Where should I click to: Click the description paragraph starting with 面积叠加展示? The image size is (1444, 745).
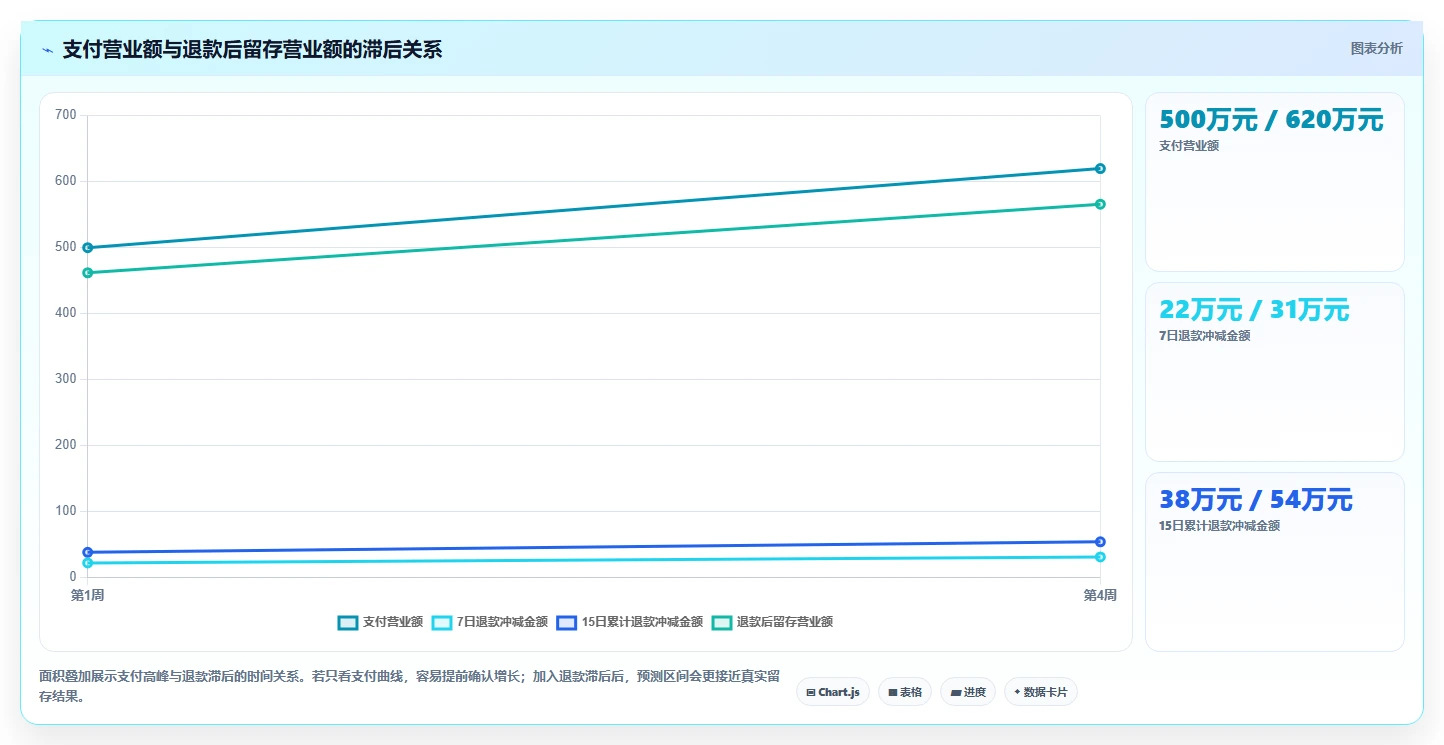click(x=409, y=687)
